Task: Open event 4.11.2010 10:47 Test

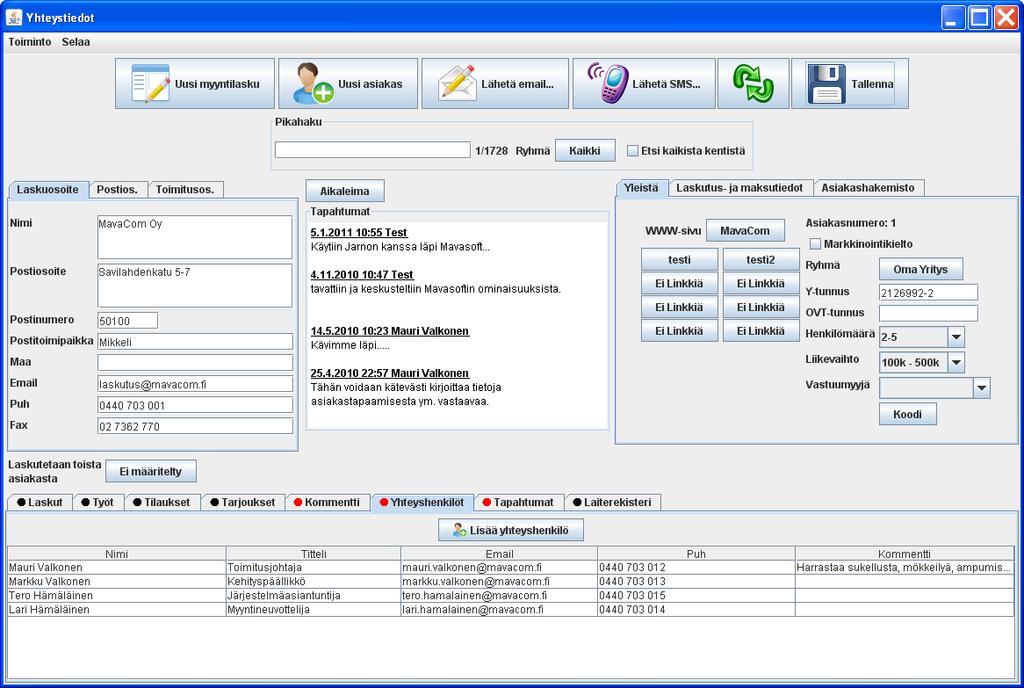Action: tap(362, 275)
